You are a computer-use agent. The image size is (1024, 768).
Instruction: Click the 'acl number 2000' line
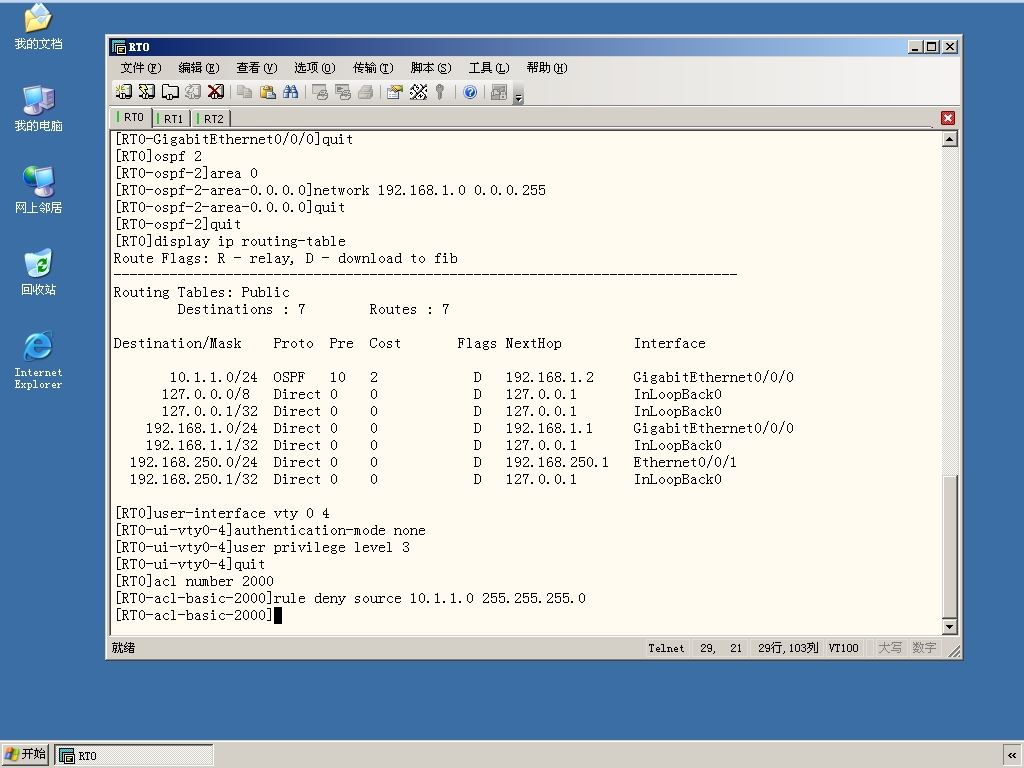tap(194, 581)
